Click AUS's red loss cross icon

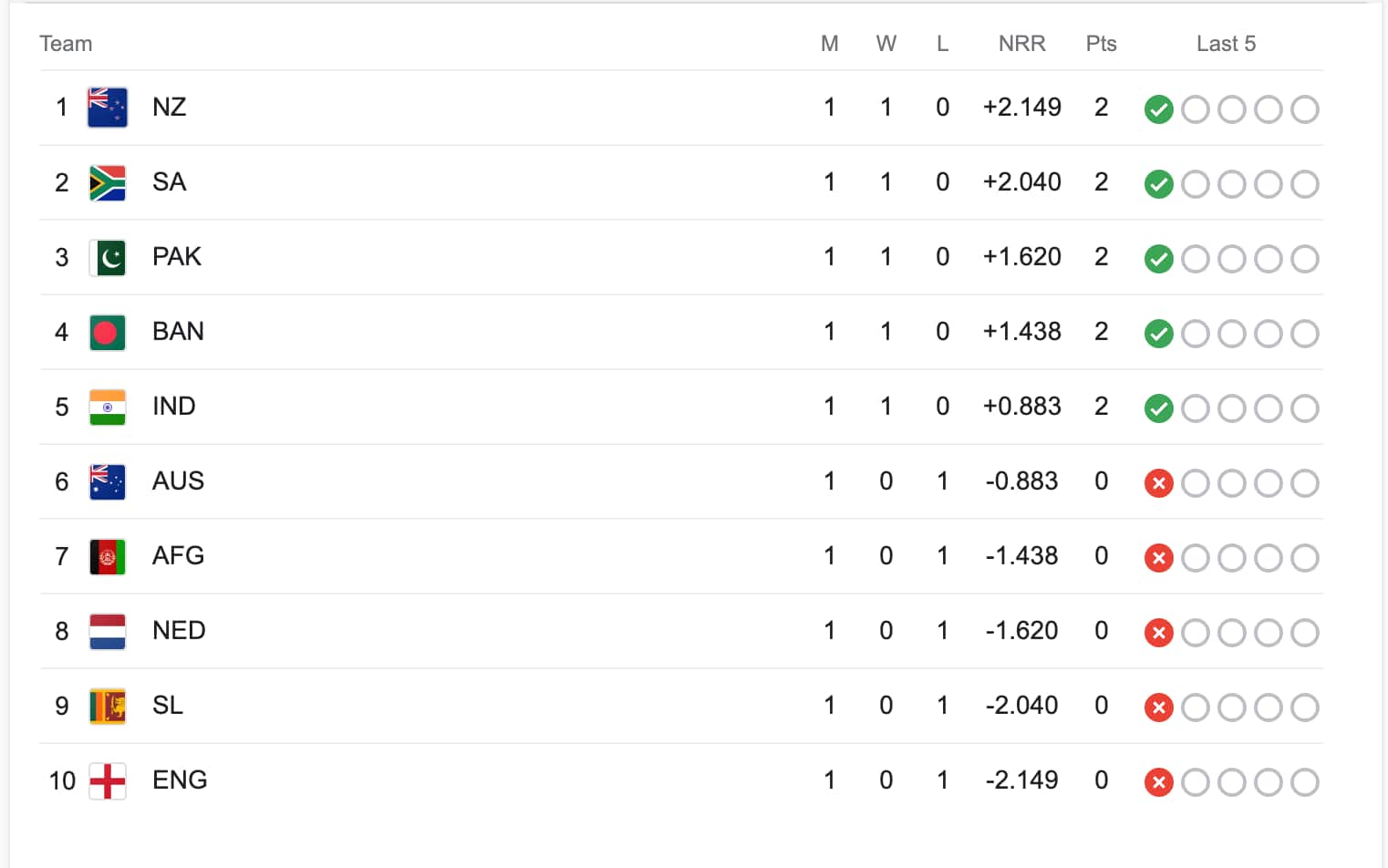point(1158,483)
